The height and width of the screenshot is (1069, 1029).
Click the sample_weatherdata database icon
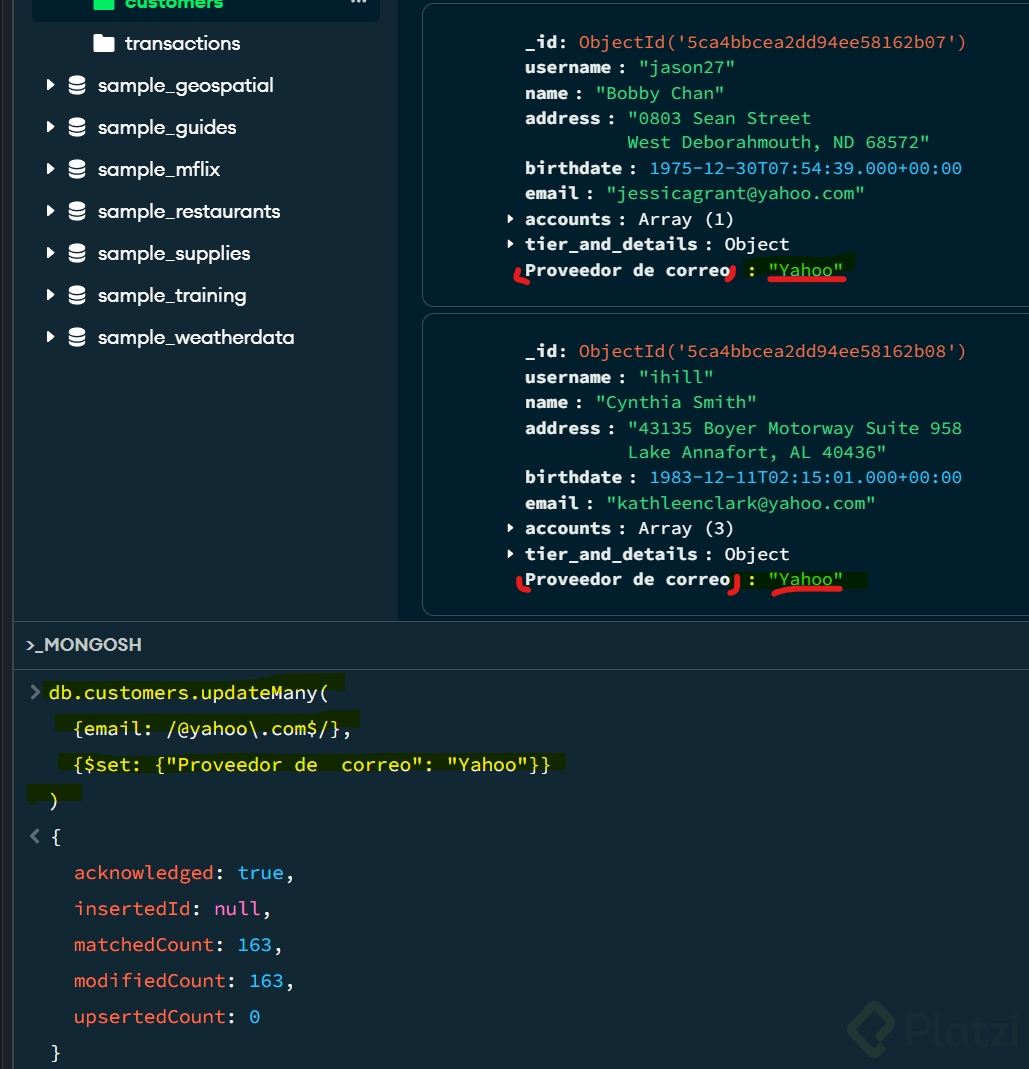(x=77, y=338)
